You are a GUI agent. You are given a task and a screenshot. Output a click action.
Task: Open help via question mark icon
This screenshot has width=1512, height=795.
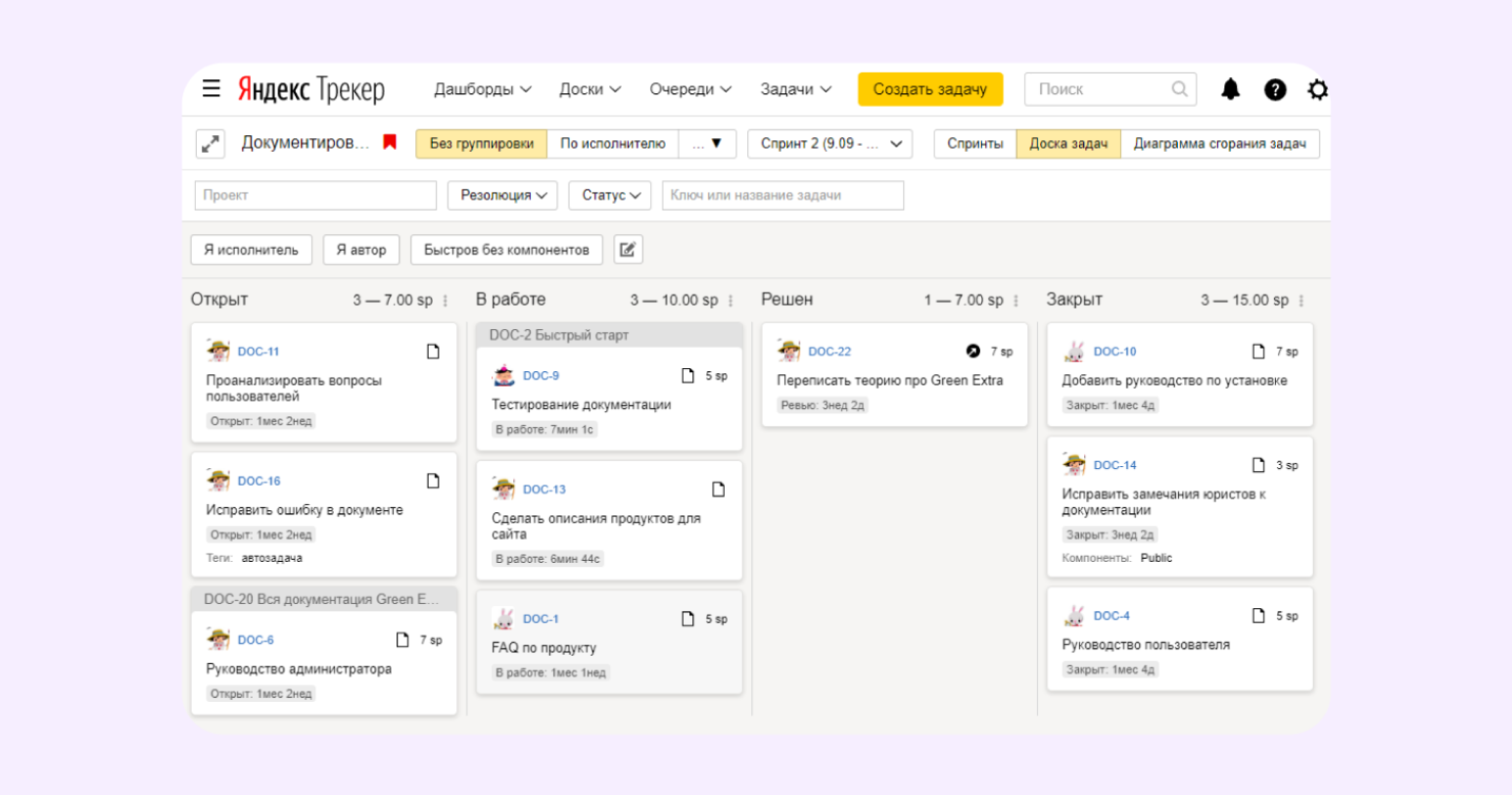click(1274, 89)
